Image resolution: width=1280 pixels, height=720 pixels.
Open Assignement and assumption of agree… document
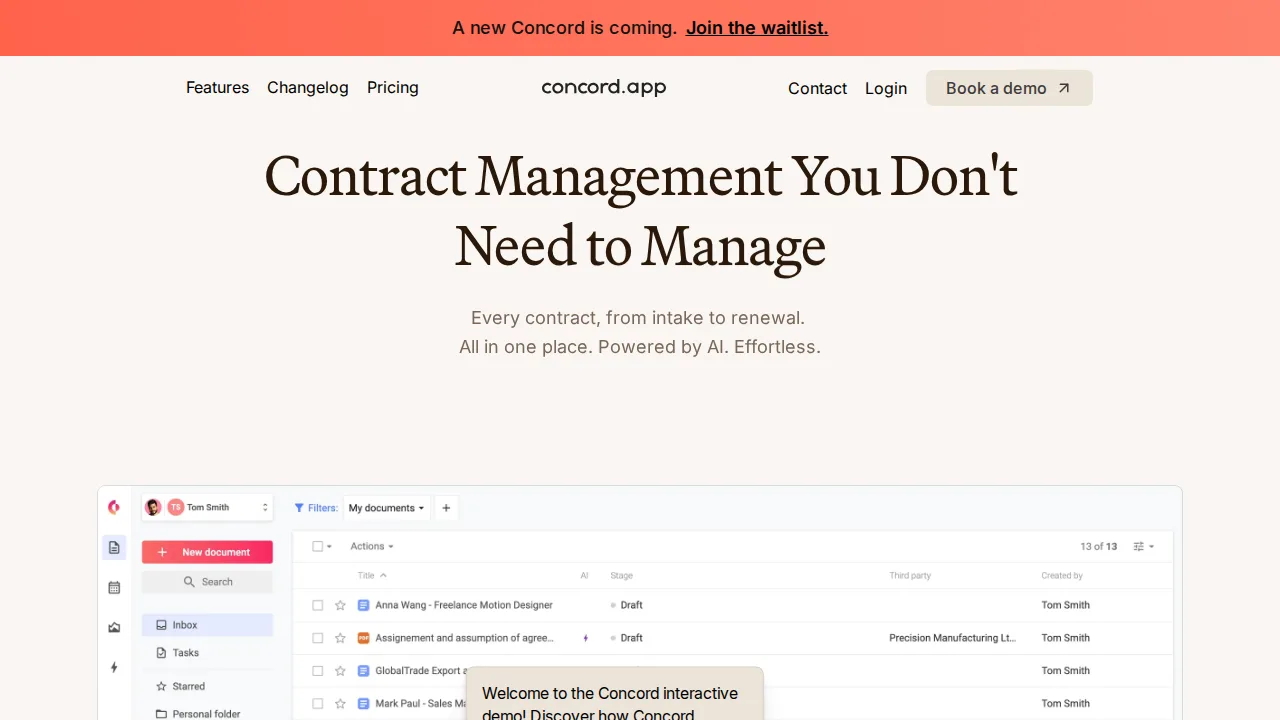465,638
